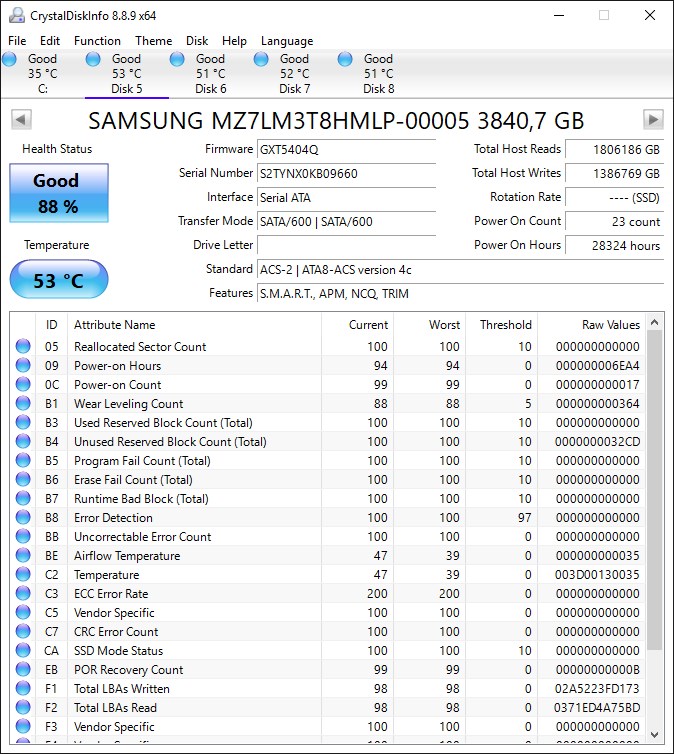674x754 pixels.
Task: Click the next disk right arrow
Action: [653, 119]
